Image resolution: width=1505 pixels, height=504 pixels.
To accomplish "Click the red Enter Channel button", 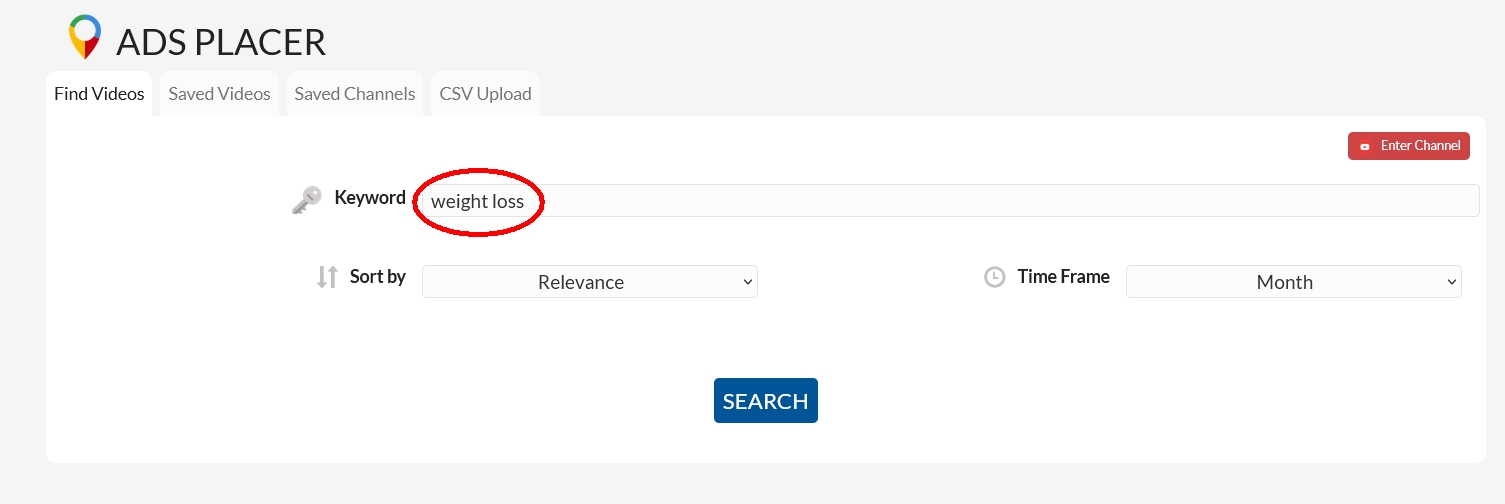I will [1408, 146].
